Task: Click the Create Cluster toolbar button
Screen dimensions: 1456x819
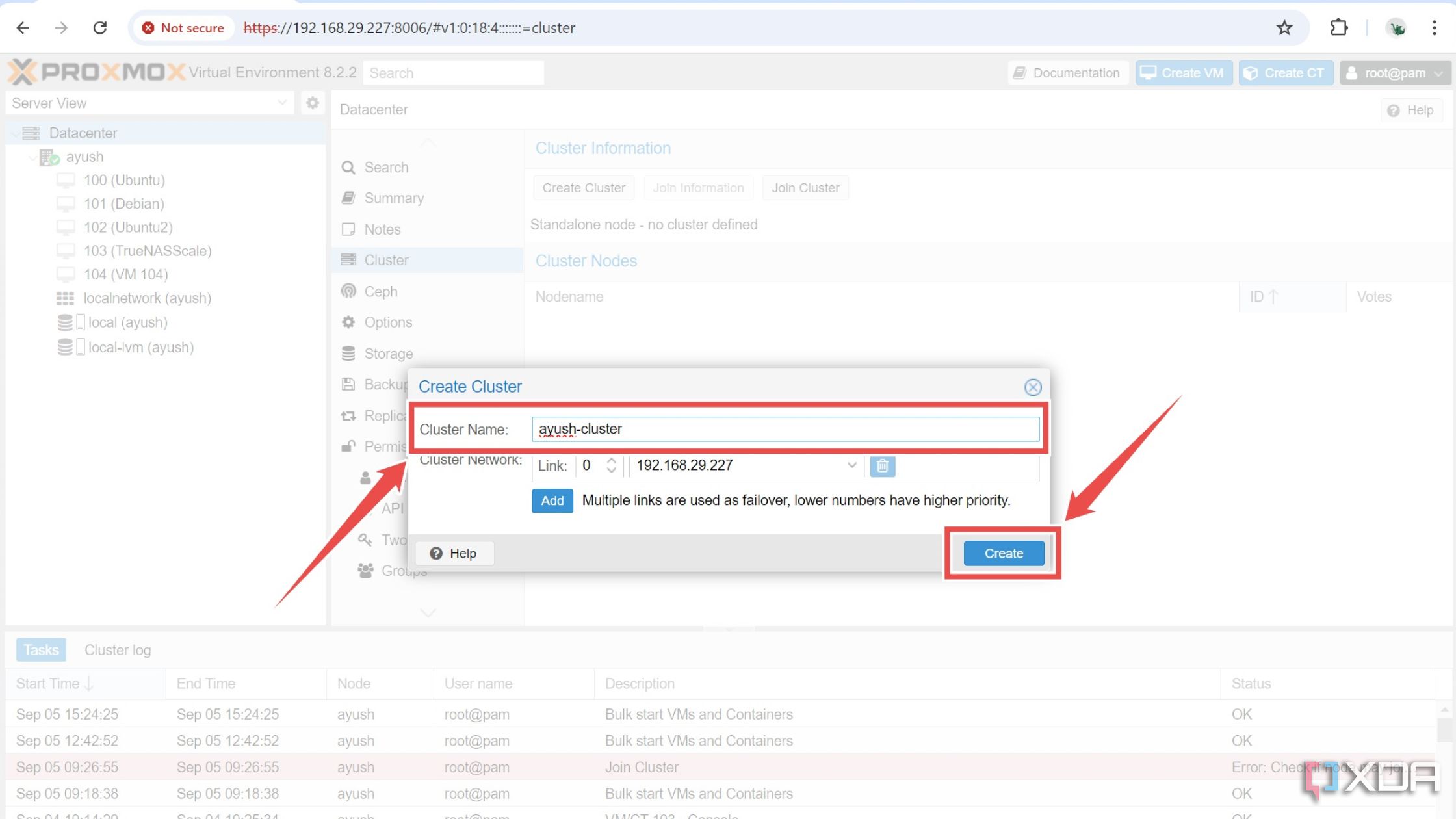Action: point(584,188)
